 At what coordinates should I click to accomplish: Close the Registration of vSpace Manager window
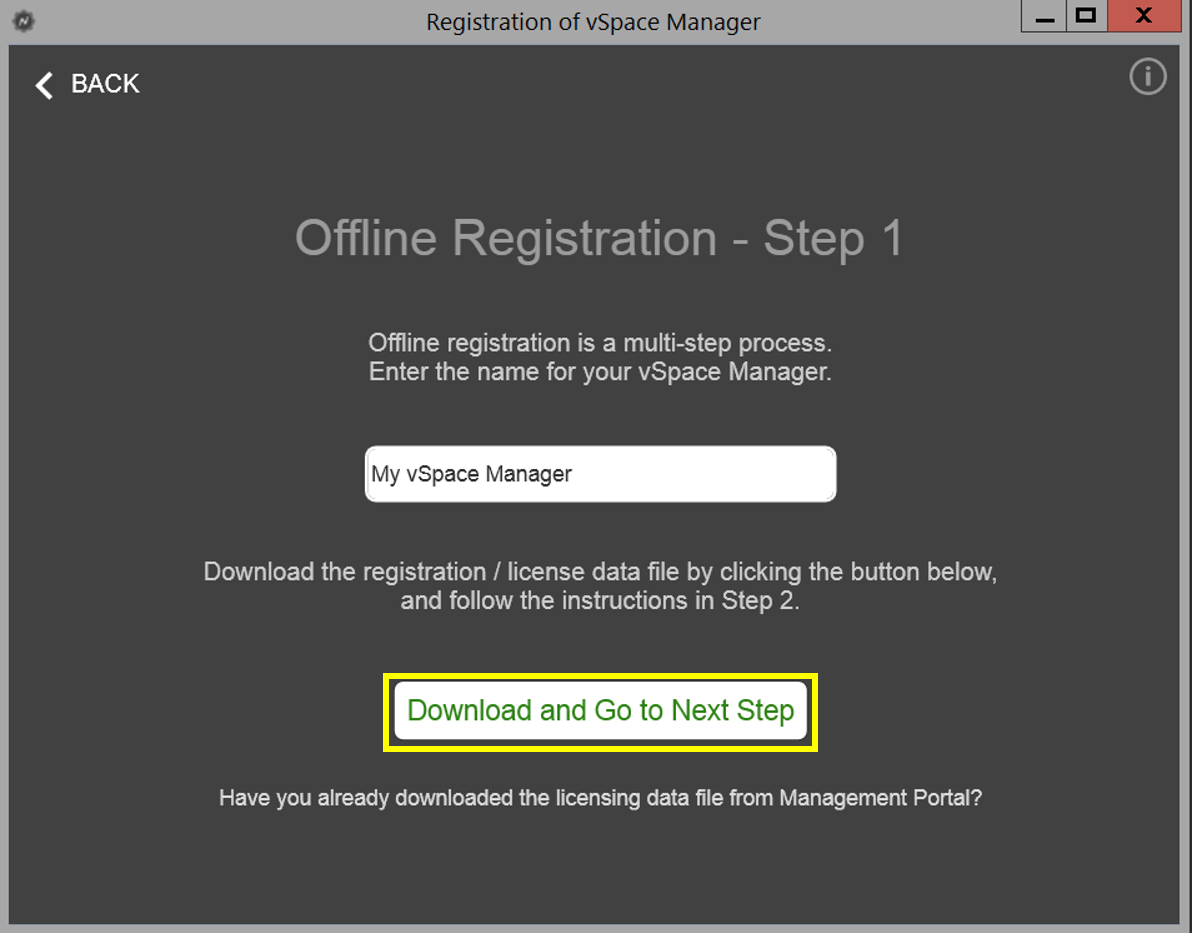point(1143,16)
